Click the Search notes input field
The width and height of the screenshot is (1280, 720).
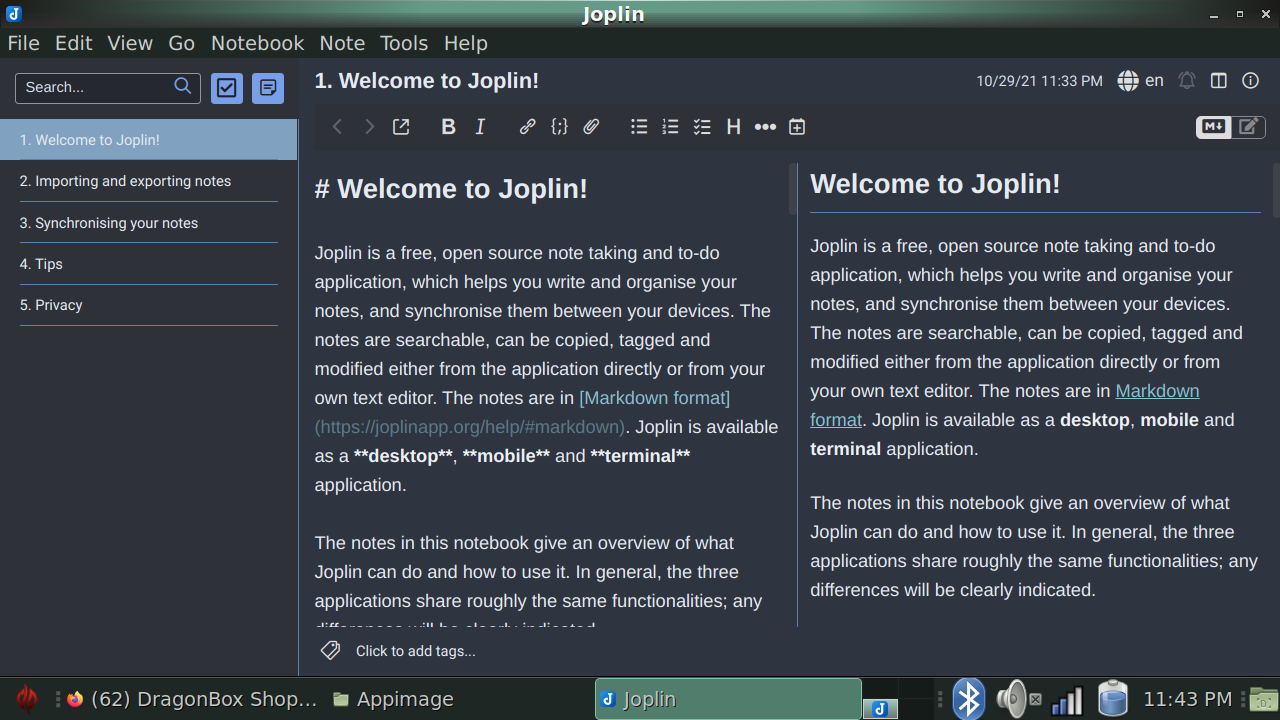pyautogui.click(x=97, y=88)
